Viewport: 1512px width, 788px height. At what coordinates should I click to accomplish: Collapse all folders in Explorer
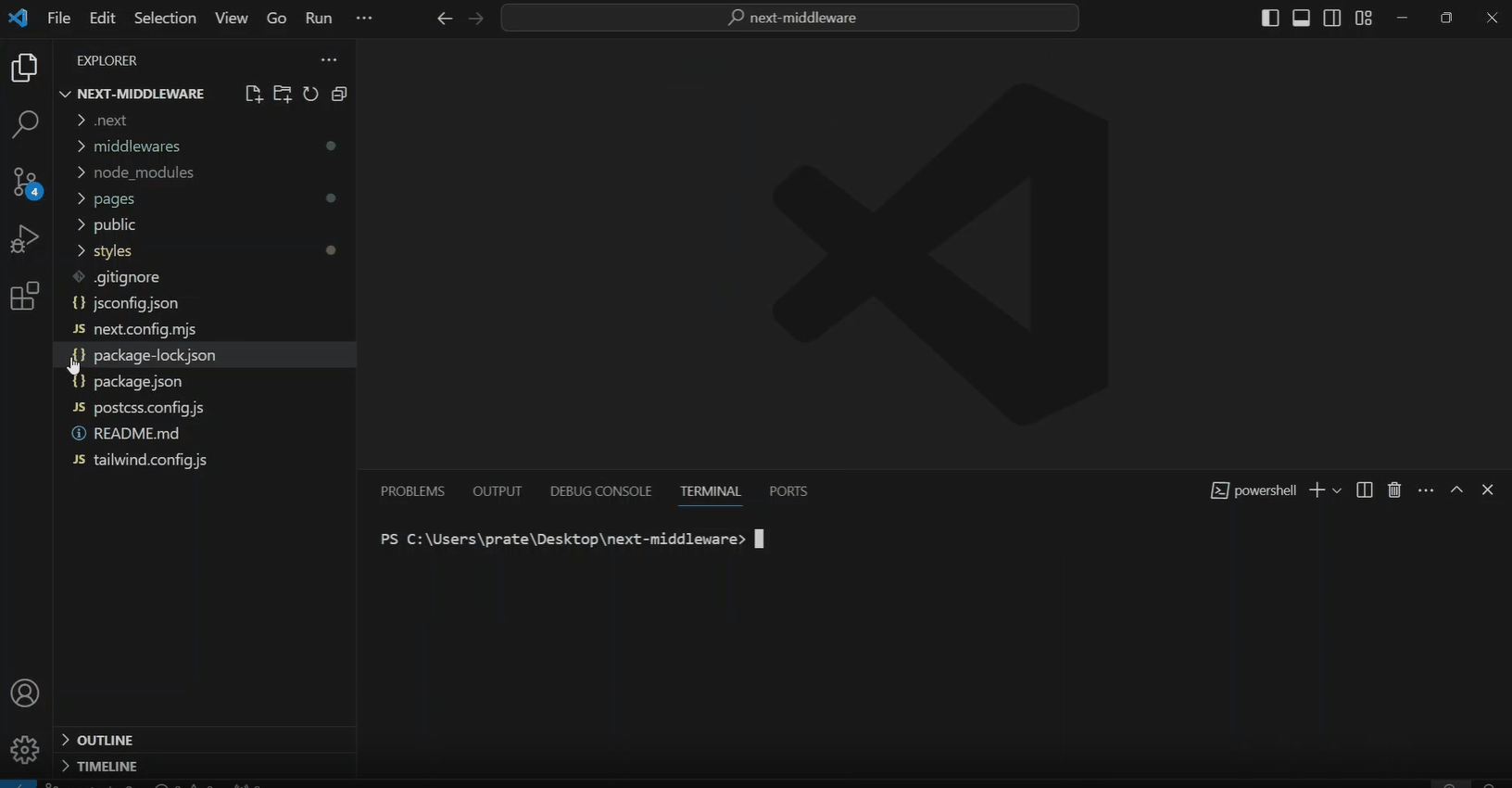[x=340, y=94]
